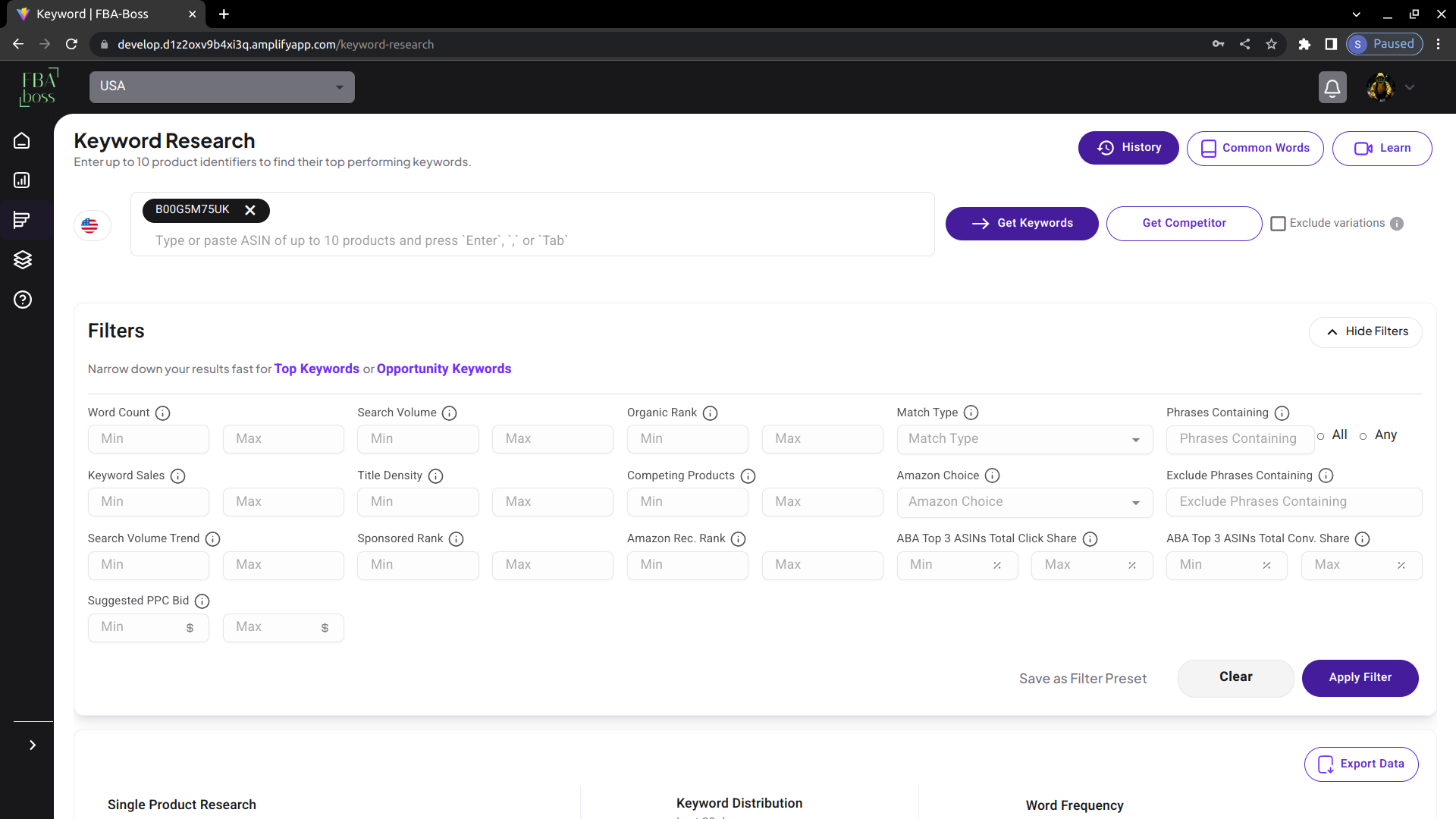This screenshot has width=1456, height=819.
Task: Click the help question mark sidebar icon
Action: pos(22,300)
